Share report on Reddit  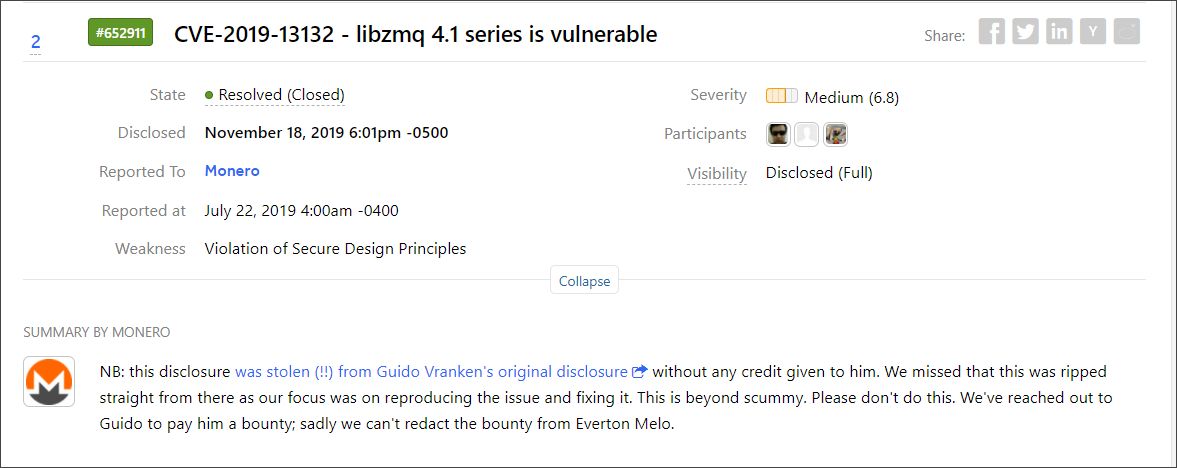tap(1127, 32)
